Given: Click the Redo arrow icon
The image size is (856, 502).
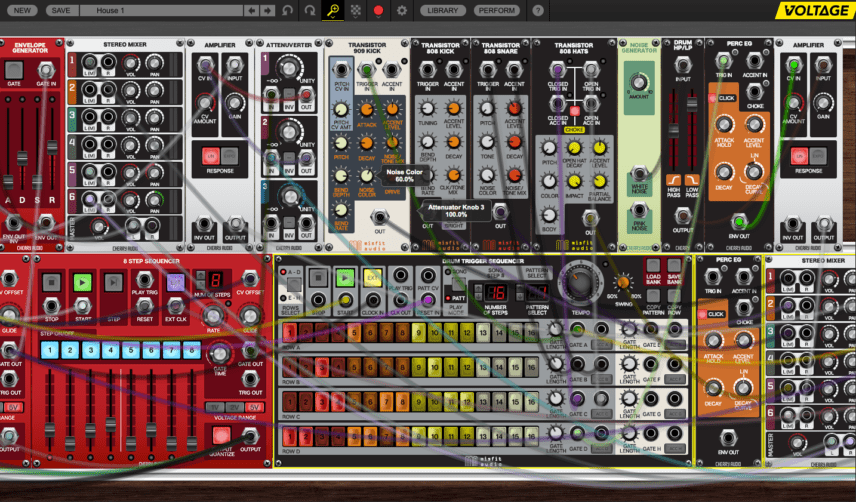Looking at the screenshot, I should (x=310, y=10).
